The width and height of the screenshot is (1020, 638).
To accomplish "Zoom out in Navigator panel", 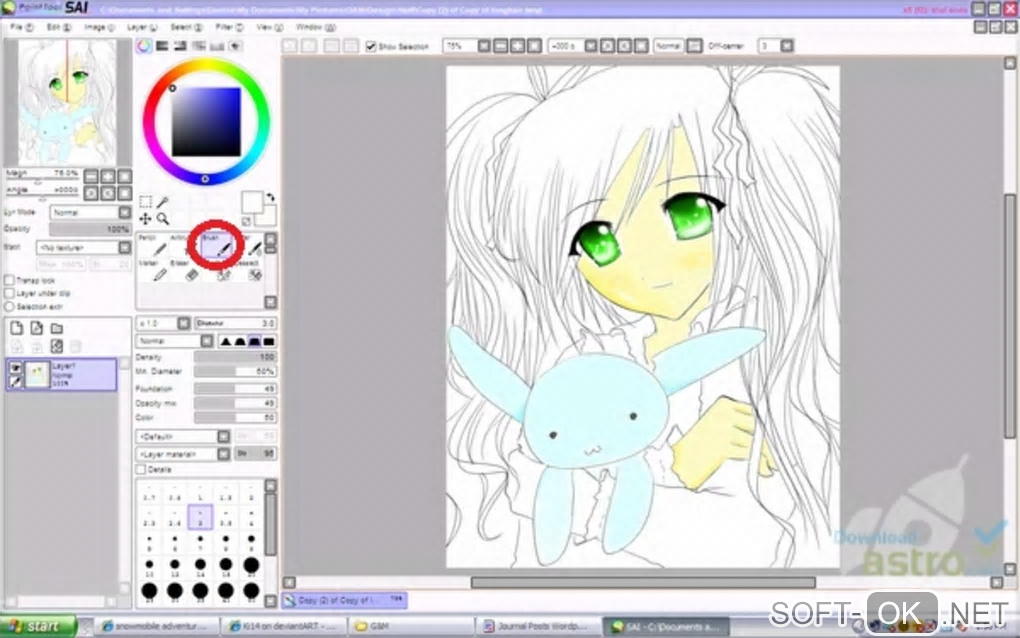I will (92, 176).
